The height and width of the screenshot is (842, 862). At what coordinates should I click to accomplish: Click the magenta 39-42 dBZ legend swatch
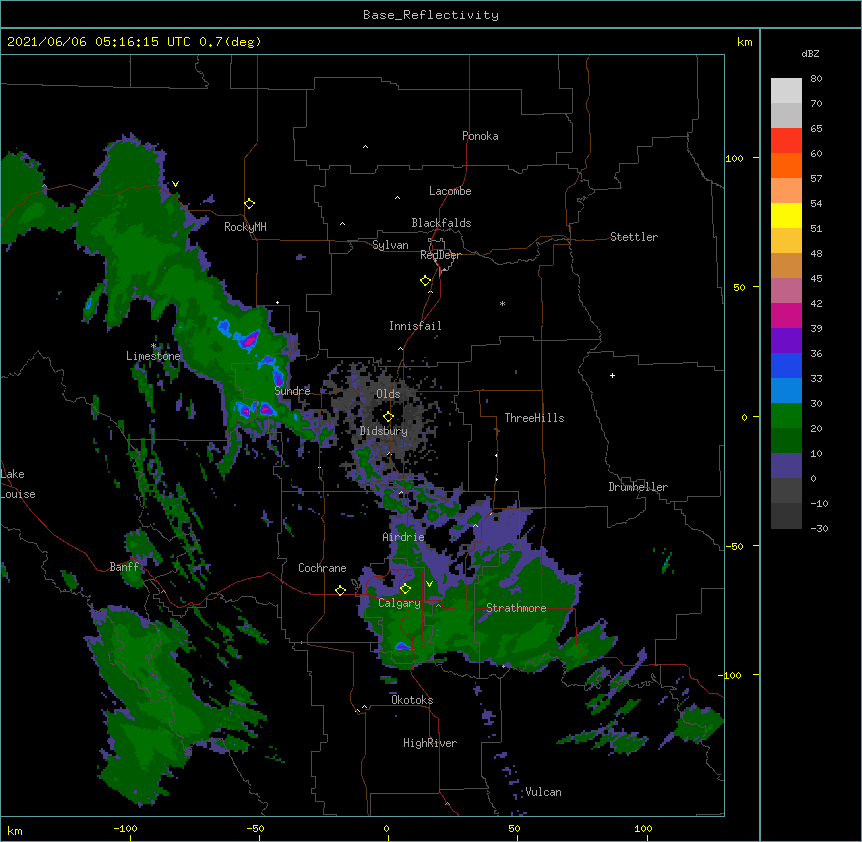[786, 315]
